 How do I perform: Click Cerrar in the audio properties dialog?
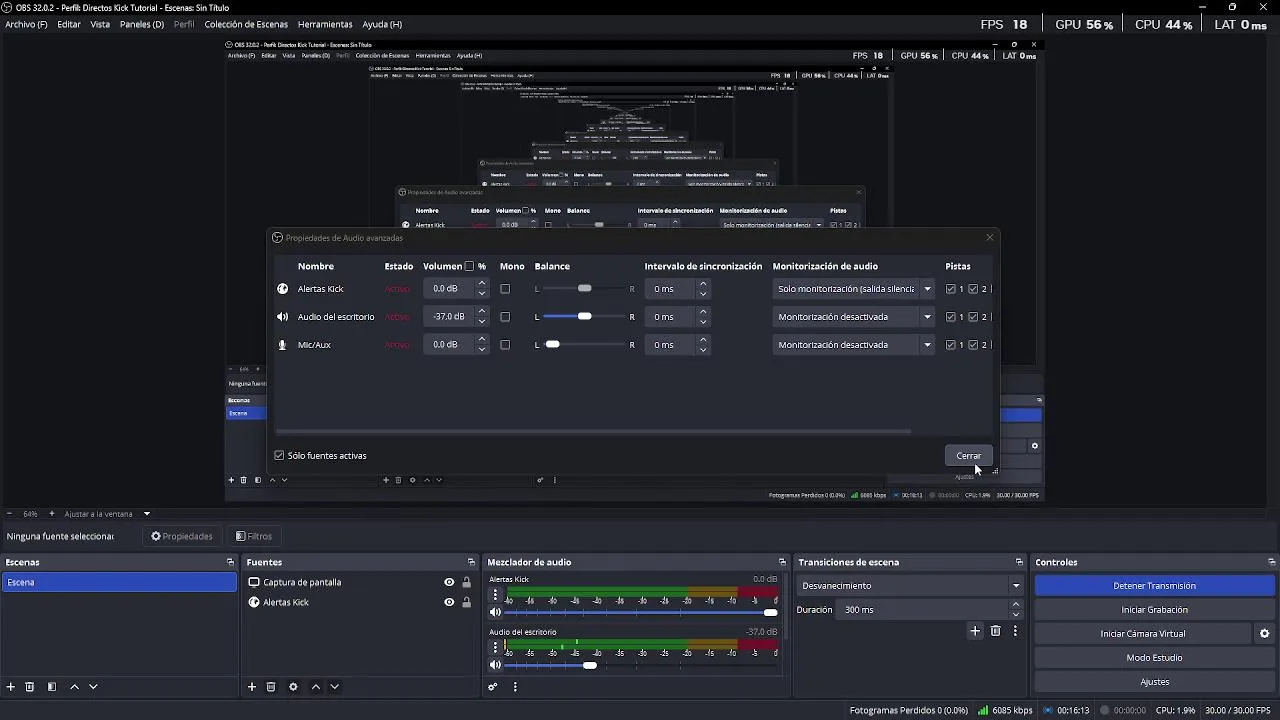point(969,456)
